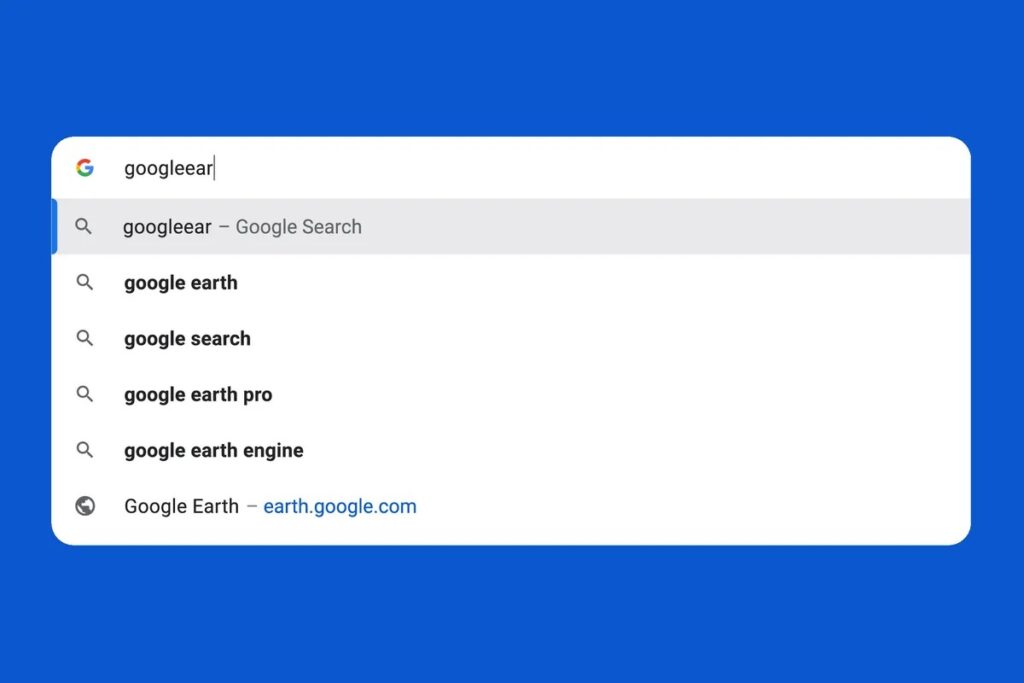The image size is (1024, 683).
Task: Click the magnifier beside 'google search' suggestion
Action: pos(84,338)
